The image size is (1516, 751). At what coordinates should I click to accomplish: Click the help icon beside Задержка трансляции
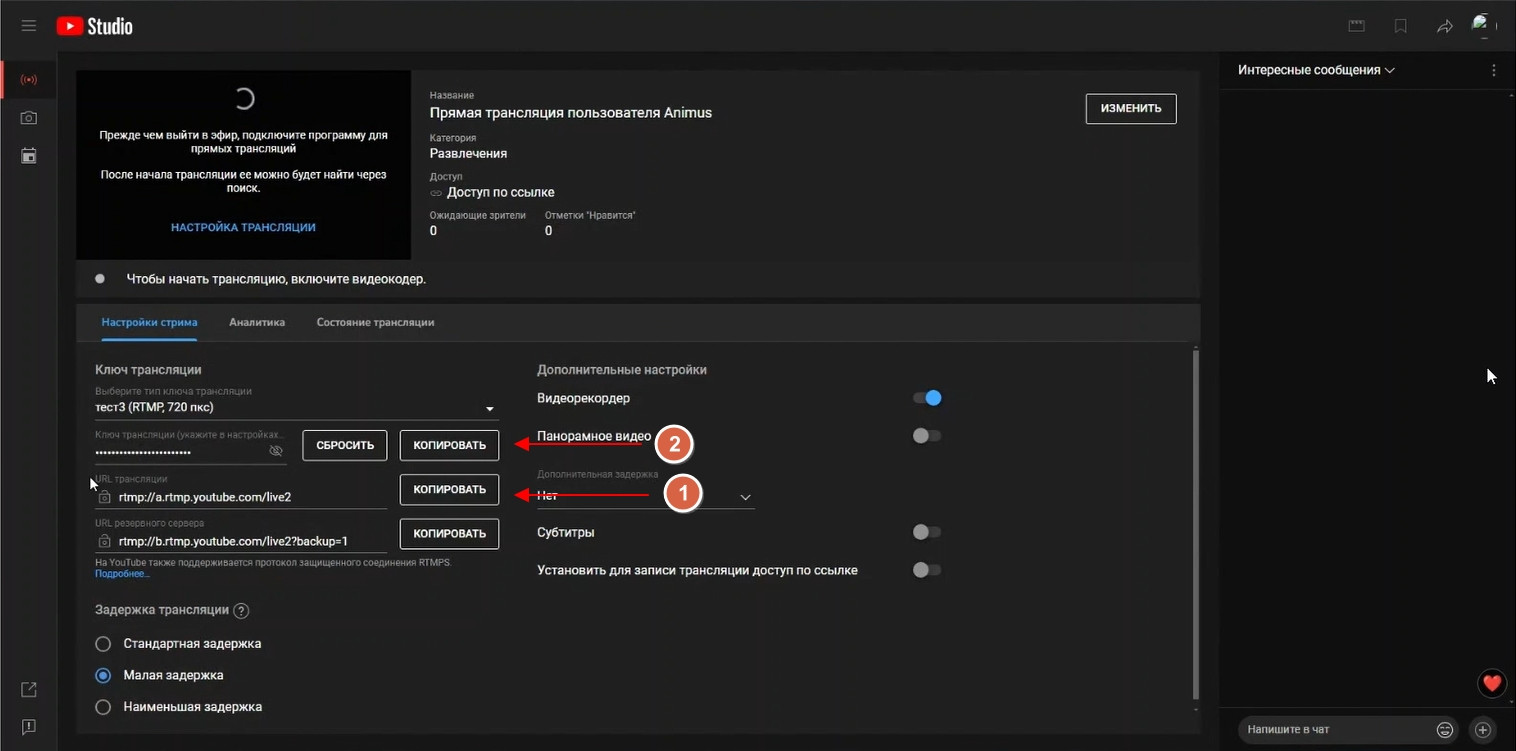coord(241,610)
